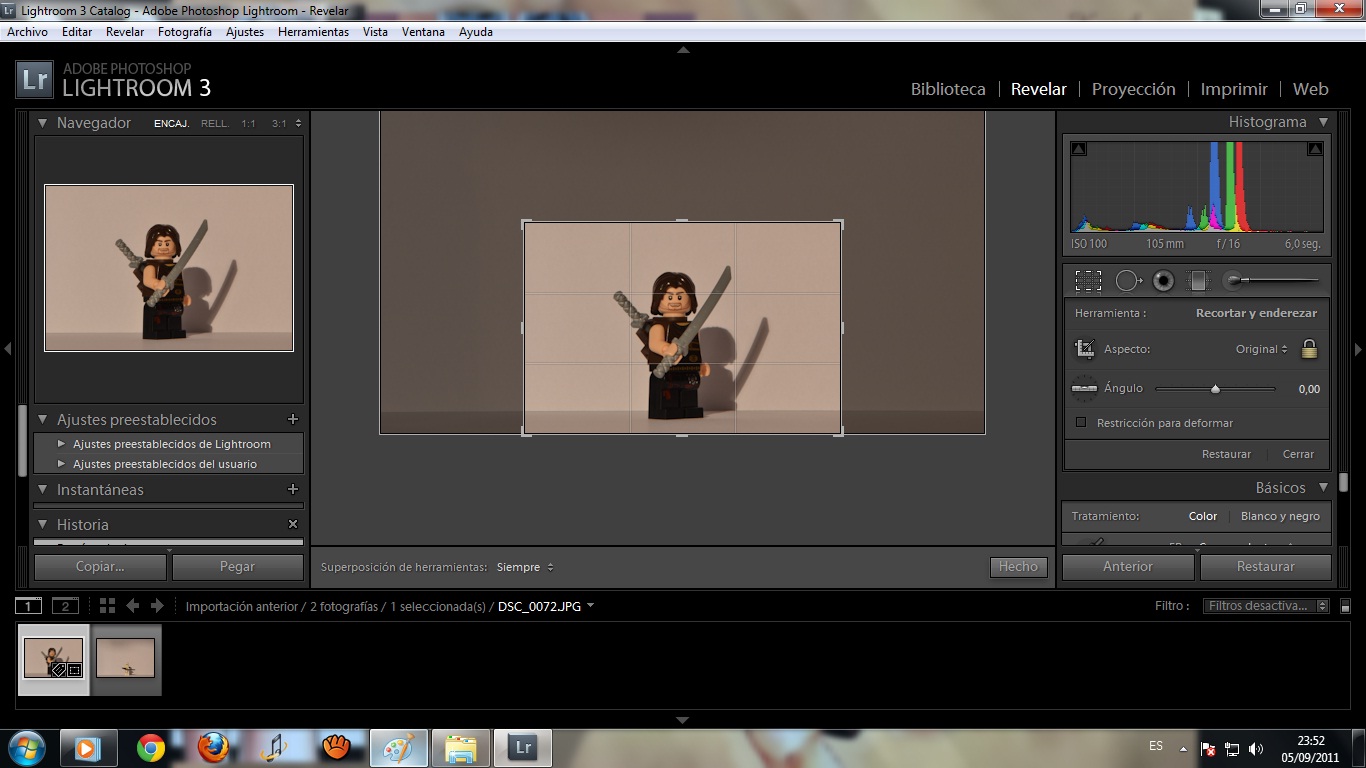Switch to the Imprimir module
1366x768 pixels.
(x=1234, y=89)
